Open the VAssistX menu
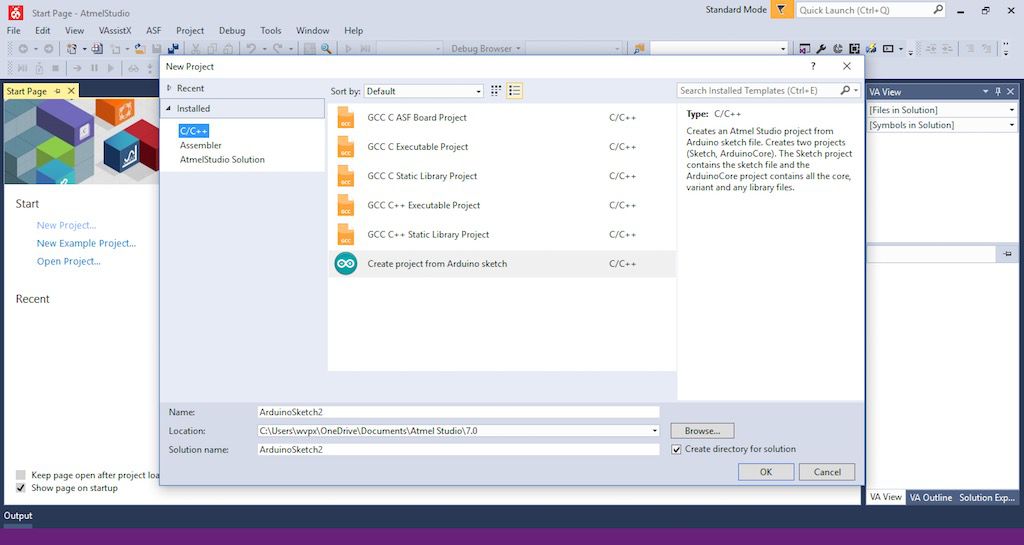Image resolution: width=1024 pixels, height=545 pixels. 115,31
